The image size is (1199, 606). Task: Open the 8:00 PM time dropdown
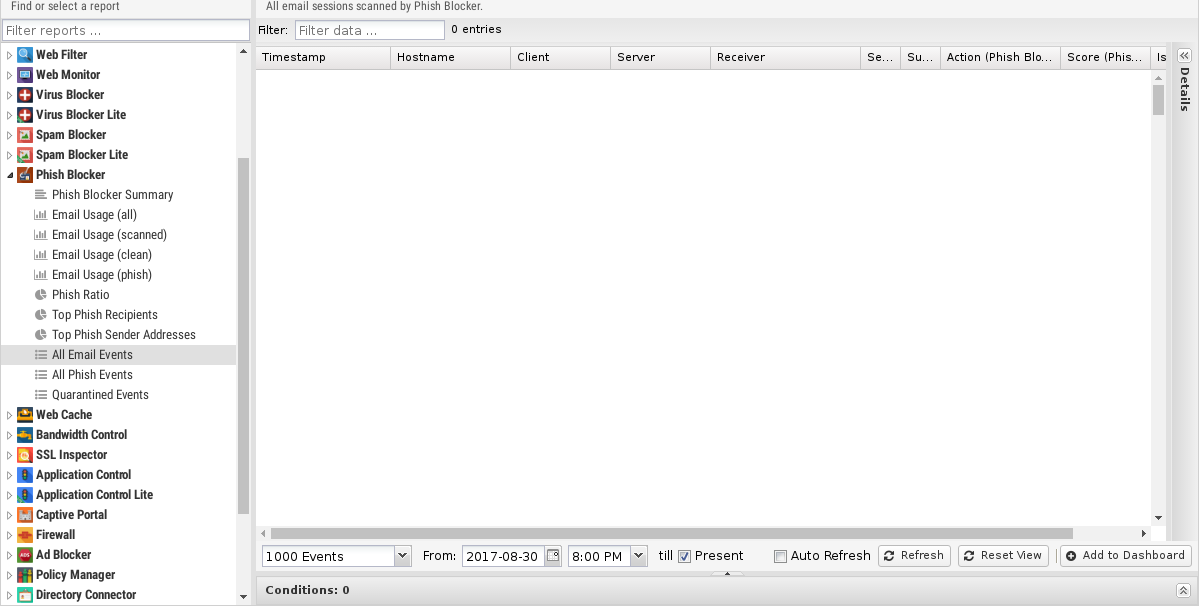pyautogui.click(x=638, y=556)
